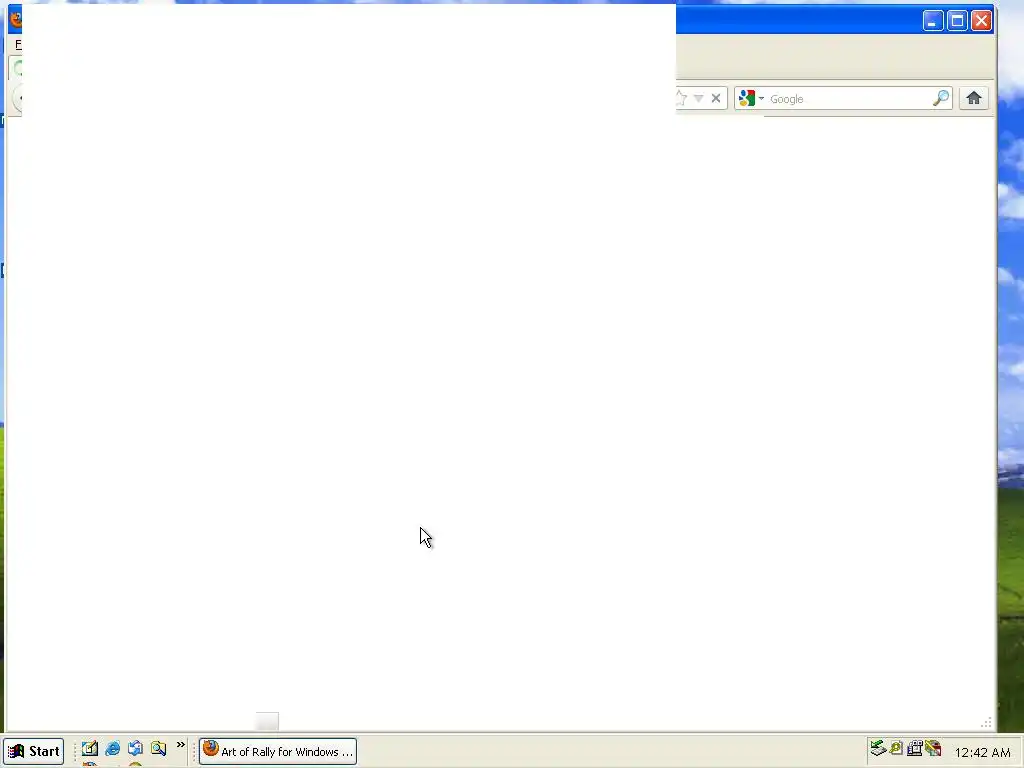
Task: Launch Internet Explorer from Quick Launch
Action: pyautogui.click(x=112, y=748)
